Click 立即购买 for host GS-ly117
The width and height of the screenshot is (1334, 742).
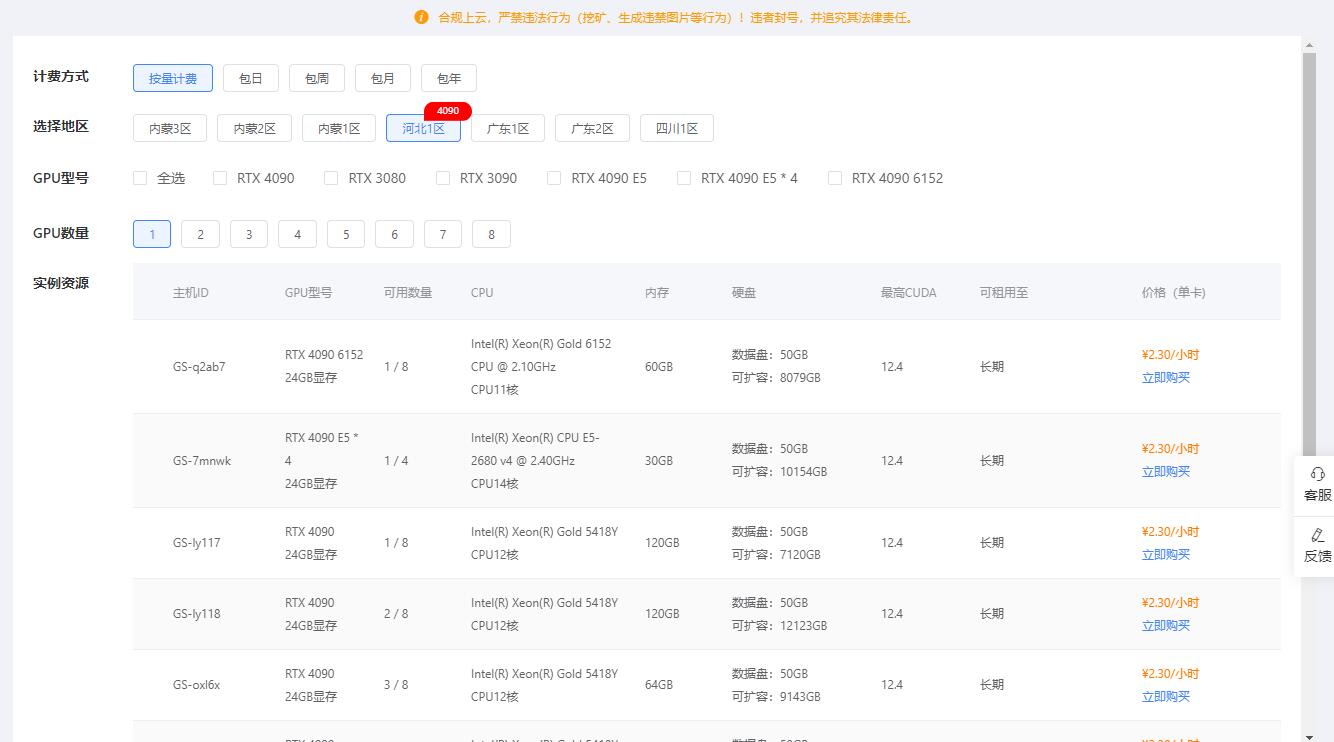pos(1166,555)
